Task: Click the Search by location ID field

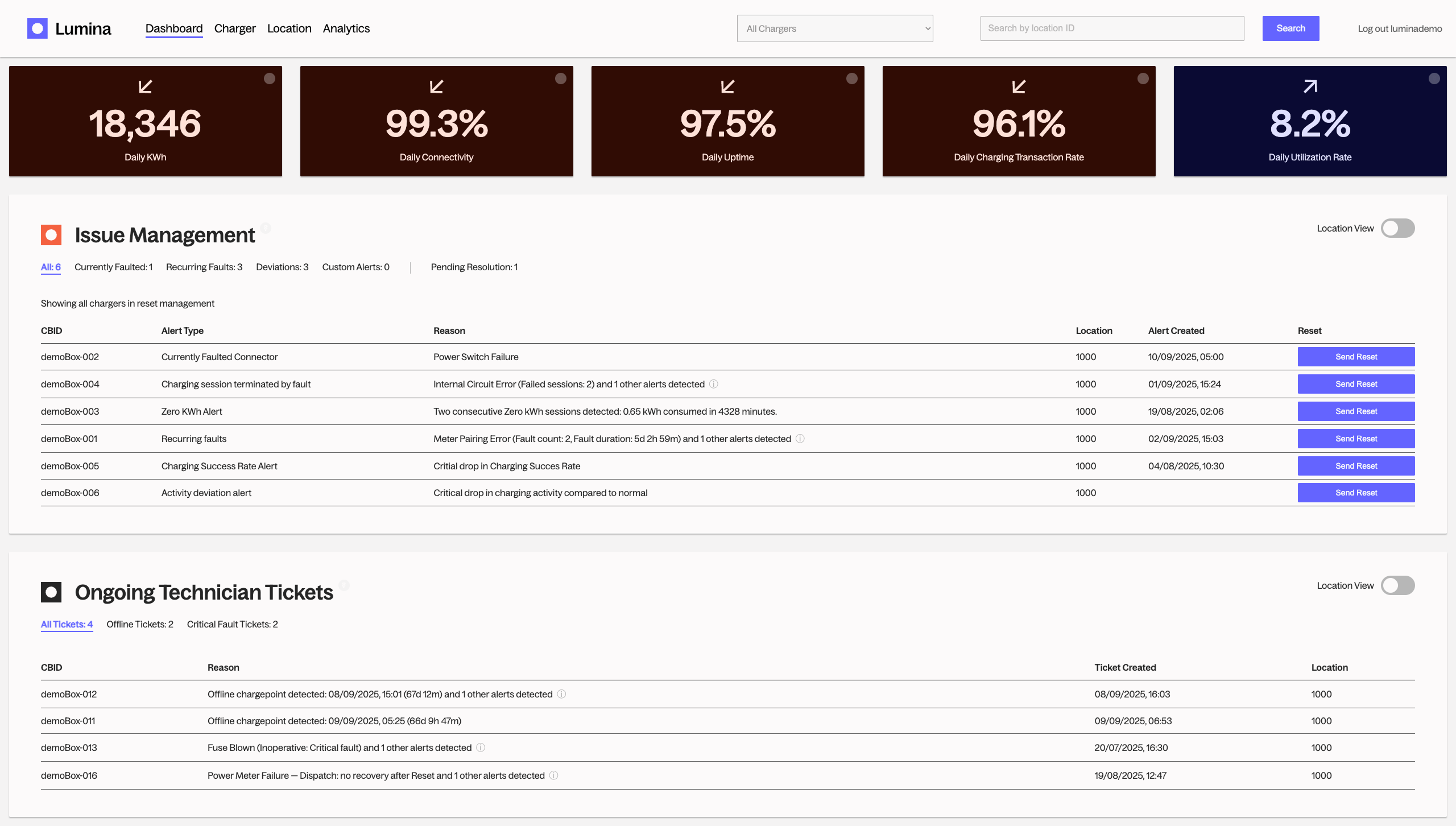Action: pyautogui.click(x=1112, y=28)
